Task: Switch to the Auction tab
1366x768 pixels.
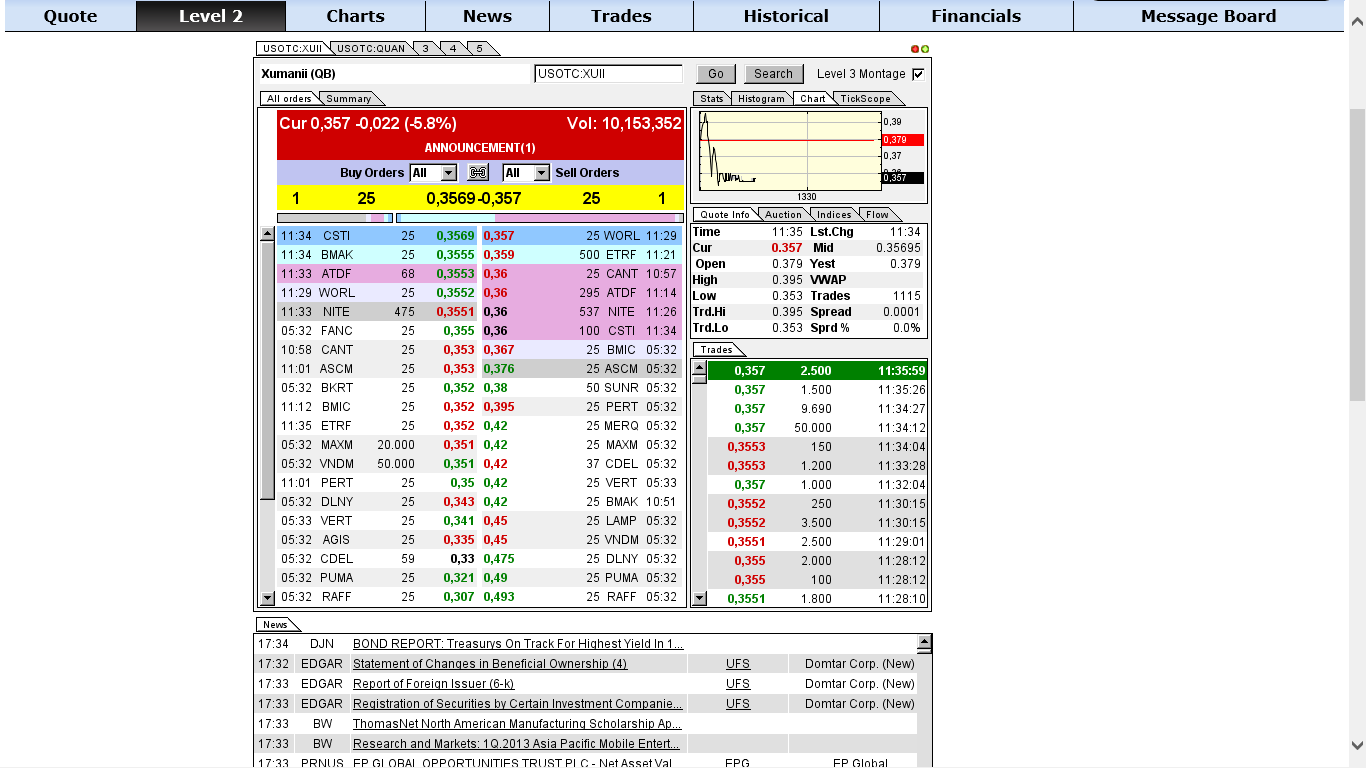Action: point(783,215)
